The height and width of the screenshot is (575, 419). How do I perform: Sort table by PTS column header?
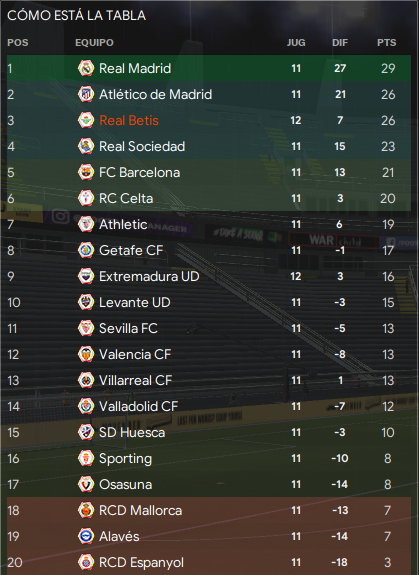(x=387, y=43)
